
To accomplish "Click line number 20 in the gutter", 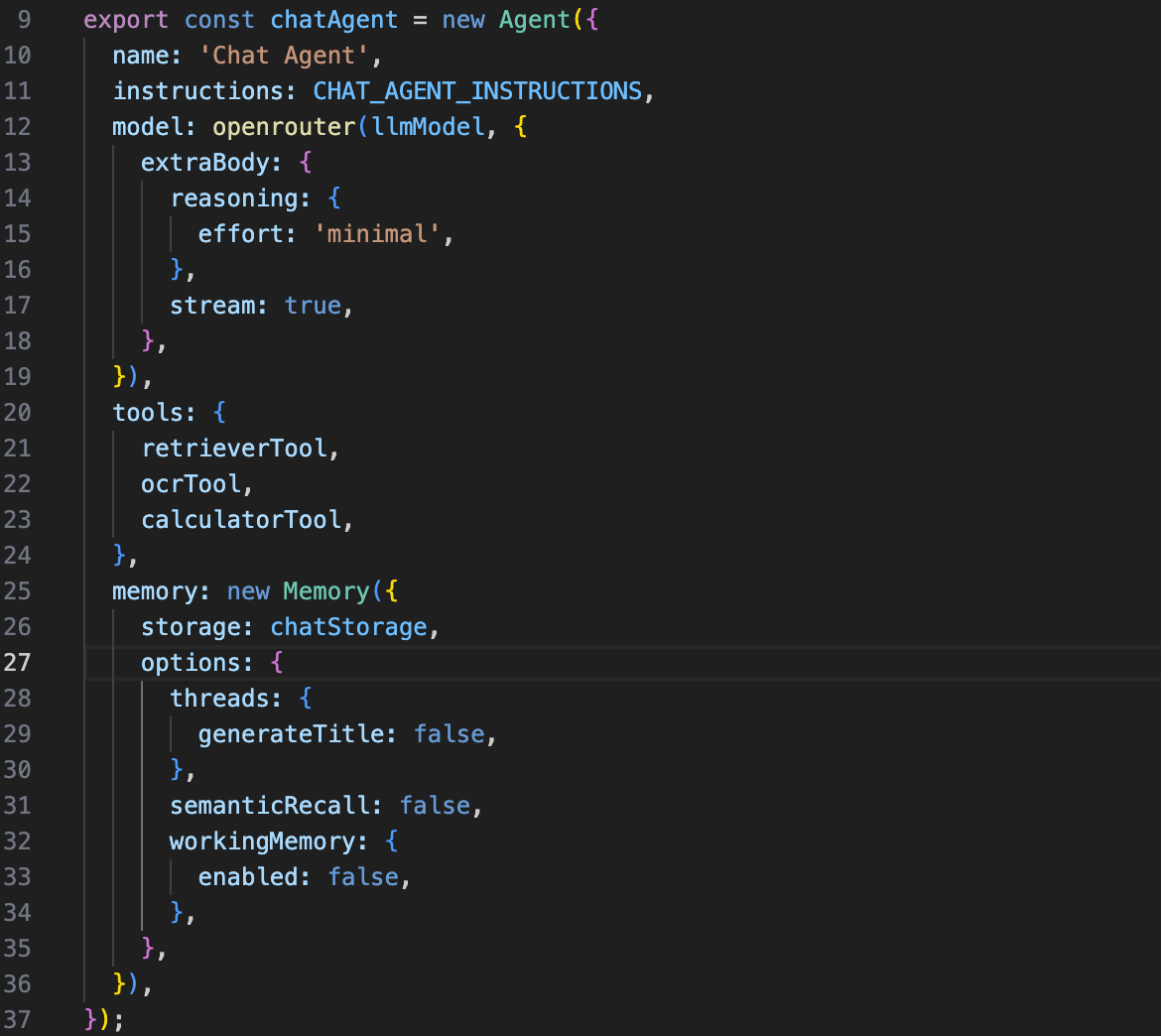I will [17, 413].
